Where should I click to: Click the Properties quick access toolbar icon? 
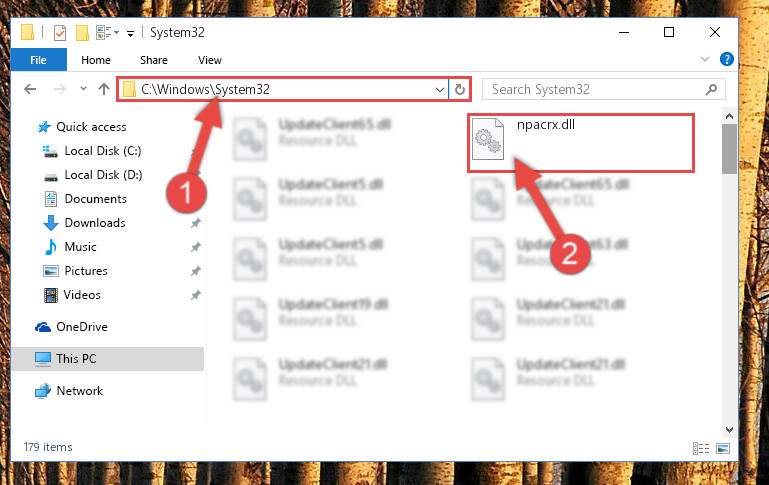click(60, 33)
